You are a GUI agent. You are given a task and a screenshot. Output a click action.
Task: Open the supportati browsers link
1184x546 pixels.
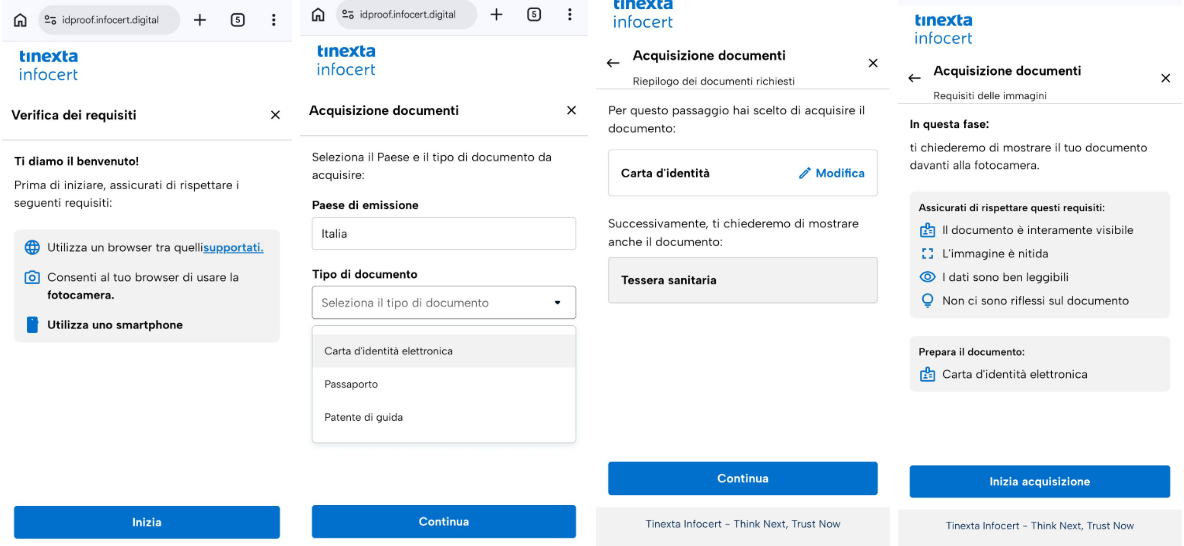(233, 248)
